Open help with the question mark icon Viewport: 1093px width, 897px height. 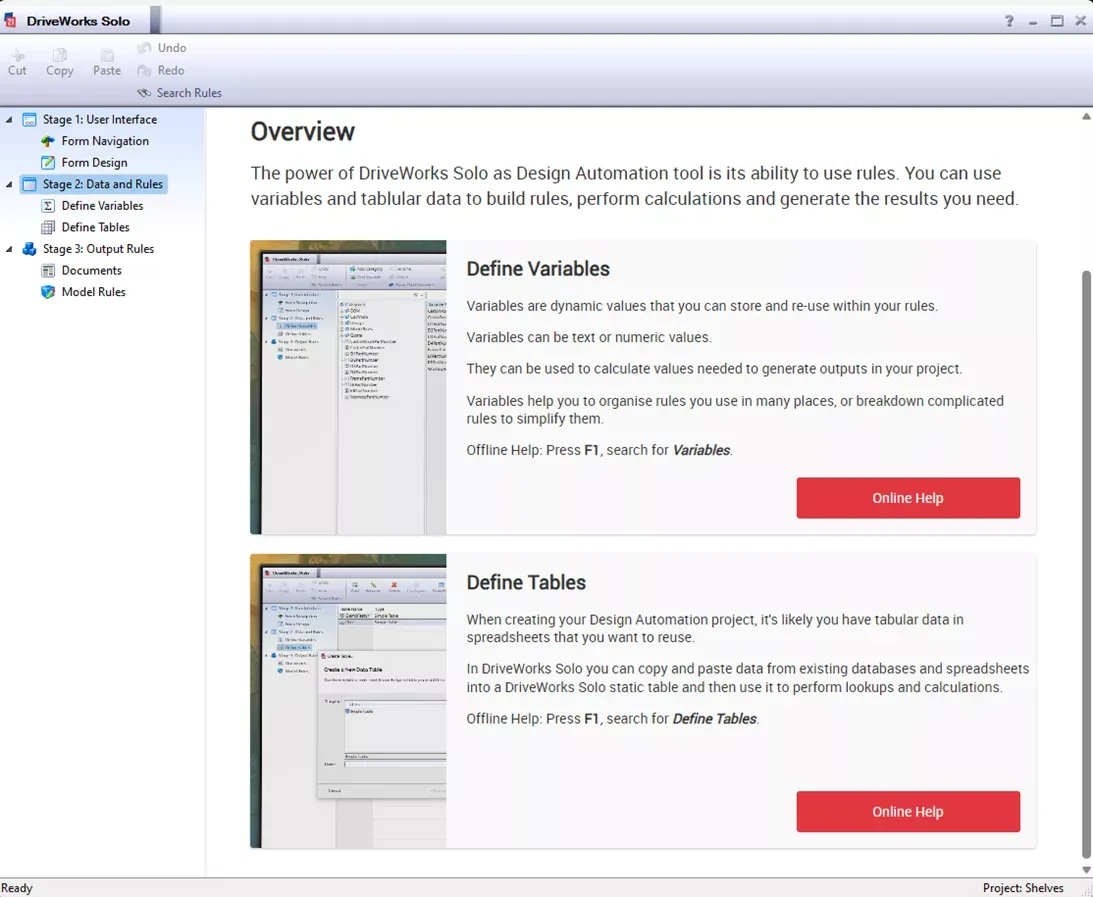point(1009,20)
